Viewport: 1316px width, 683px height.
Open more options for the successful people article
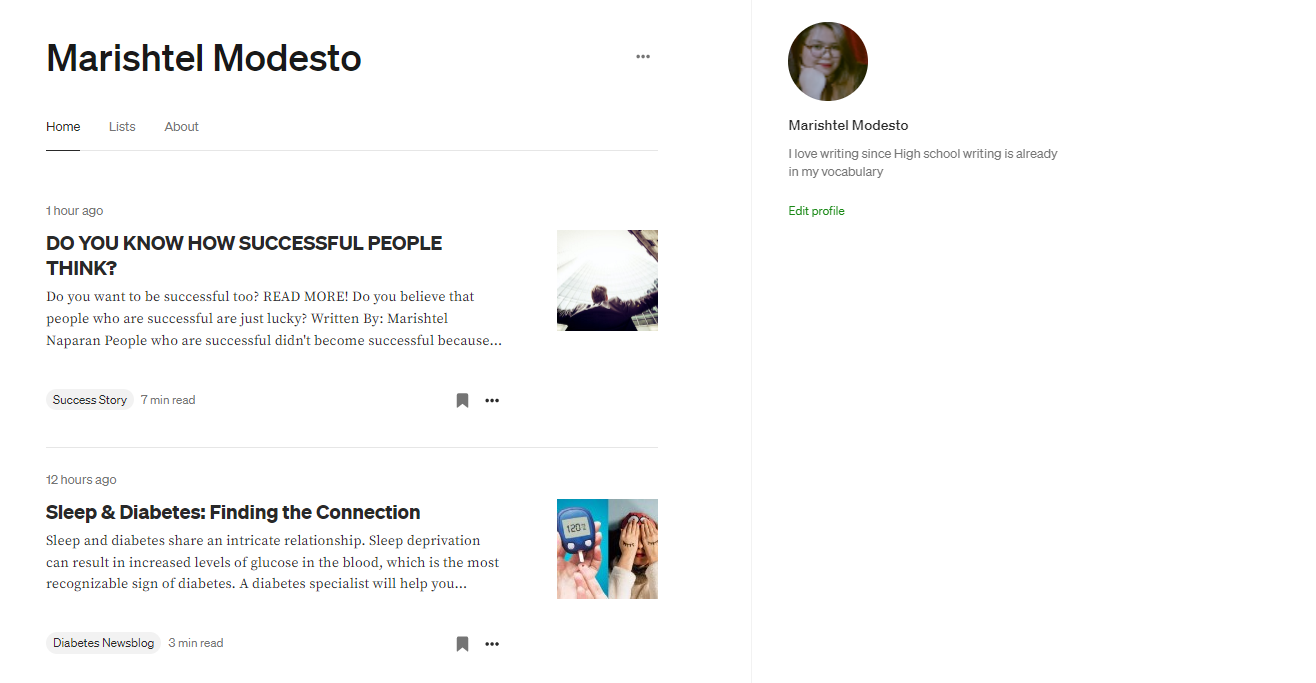point(492,400)
